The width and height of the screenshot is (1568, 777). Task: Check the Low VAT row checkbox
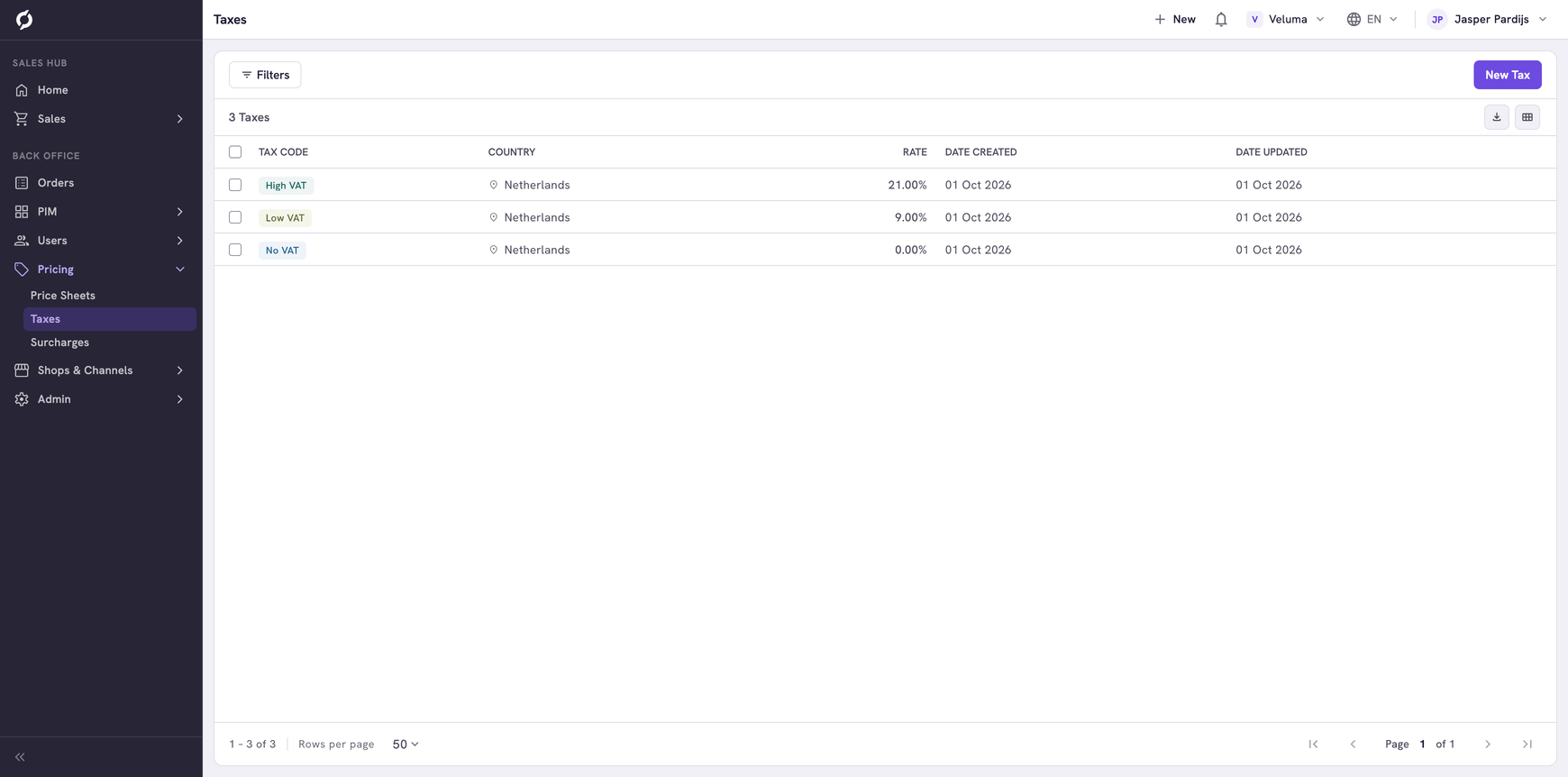pos(235,217)
